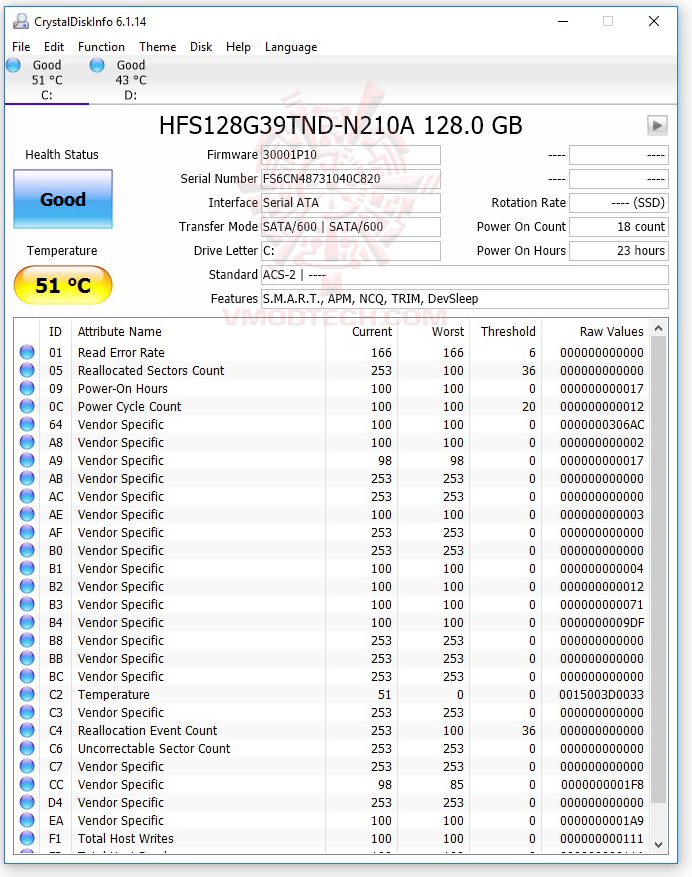Open the Theme menu
This screenshot has width=692, height=877.
(x=158, y=47)
